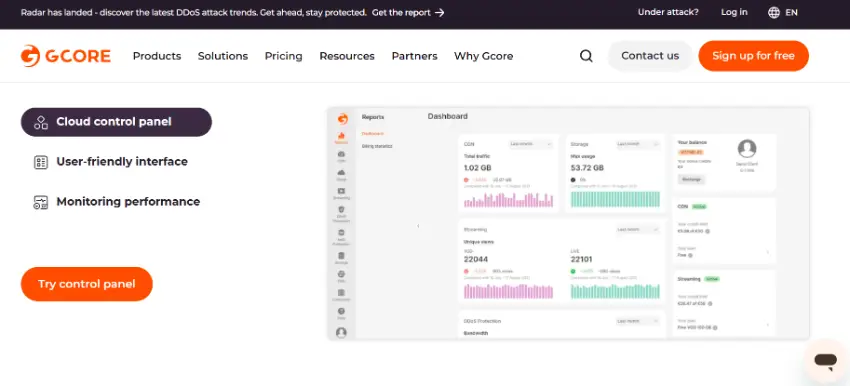This screenshot has width=850, height=386.
Task: Click Sign up for free button
Action: [x=754, y=56]
